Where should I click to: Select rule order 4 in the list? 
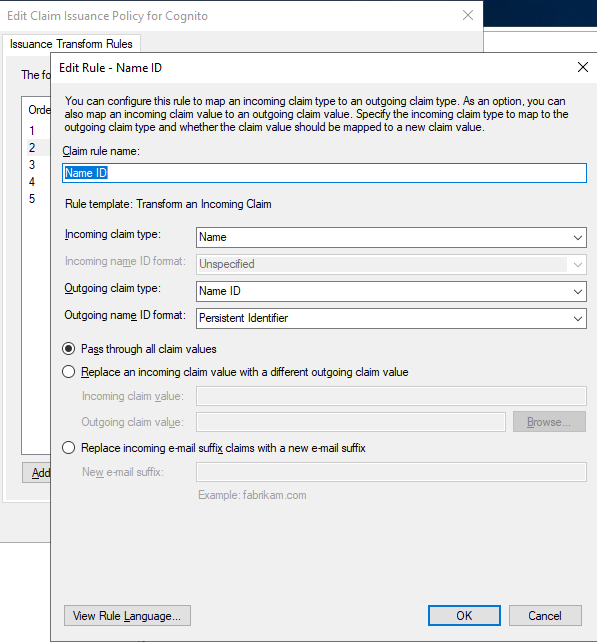coord(32,182)
